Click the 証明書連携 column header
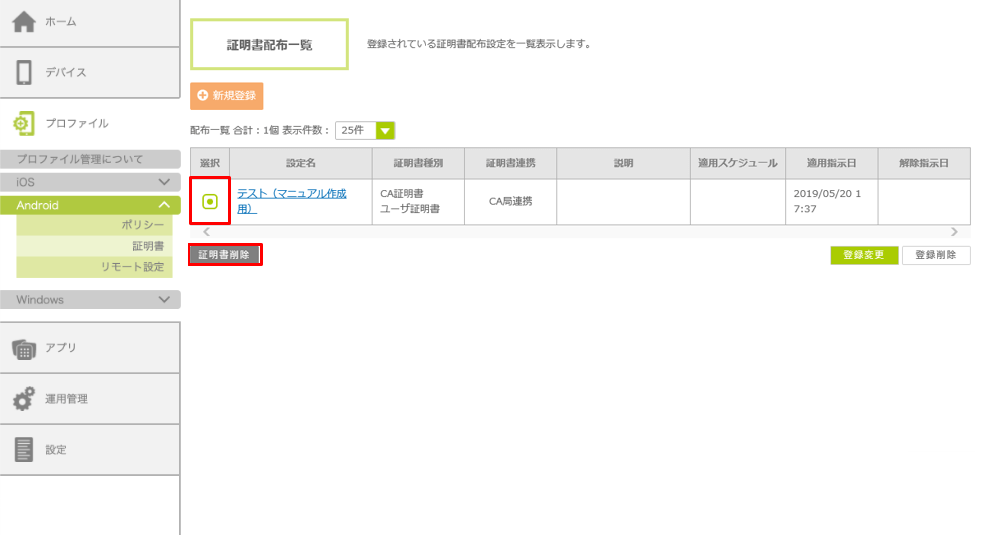The width and height of the screenshot is (997, 535). pyautogui.click(x=511, y=163)
